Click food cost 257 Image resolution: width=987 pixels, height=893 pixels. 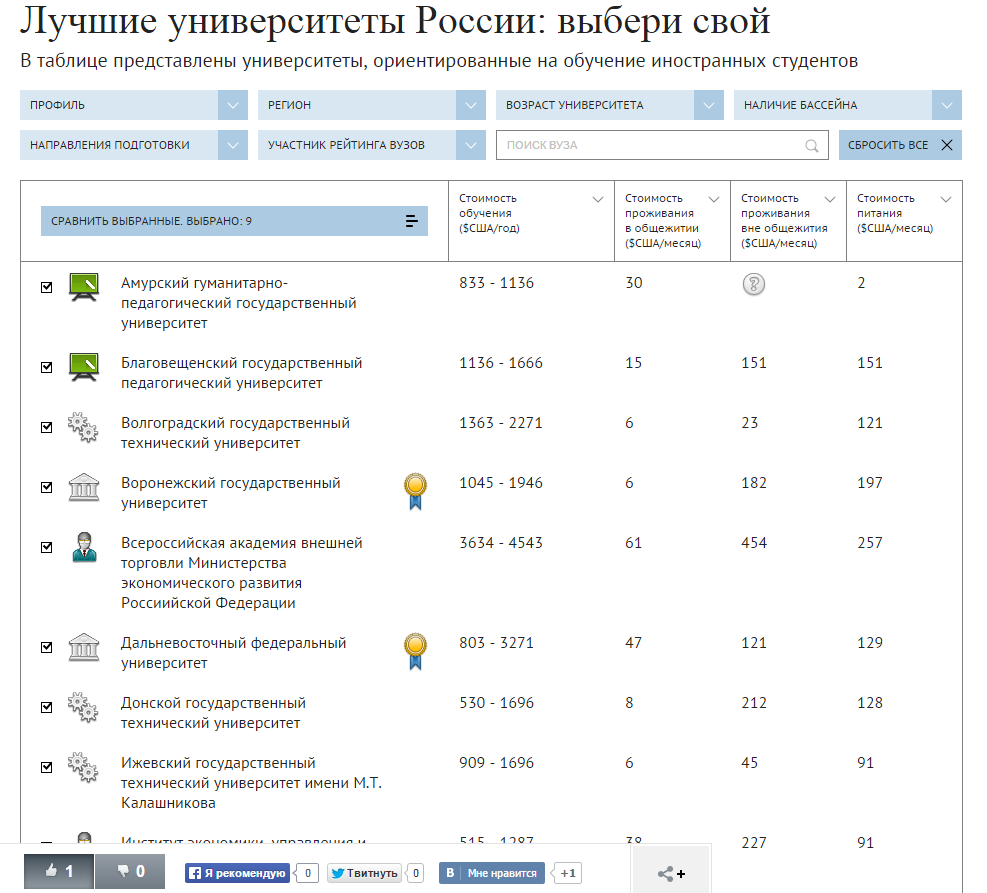click(x=870, y=543)
